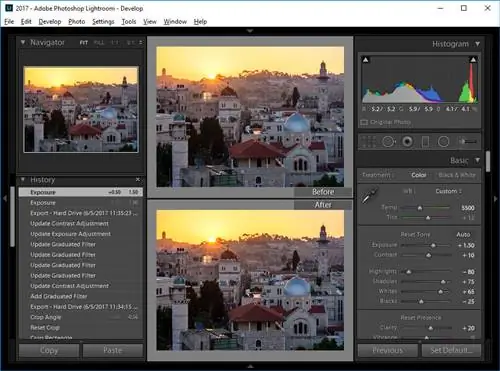Click the Copy settings button
Screen dimensions: 500x371
pos(49,350)
